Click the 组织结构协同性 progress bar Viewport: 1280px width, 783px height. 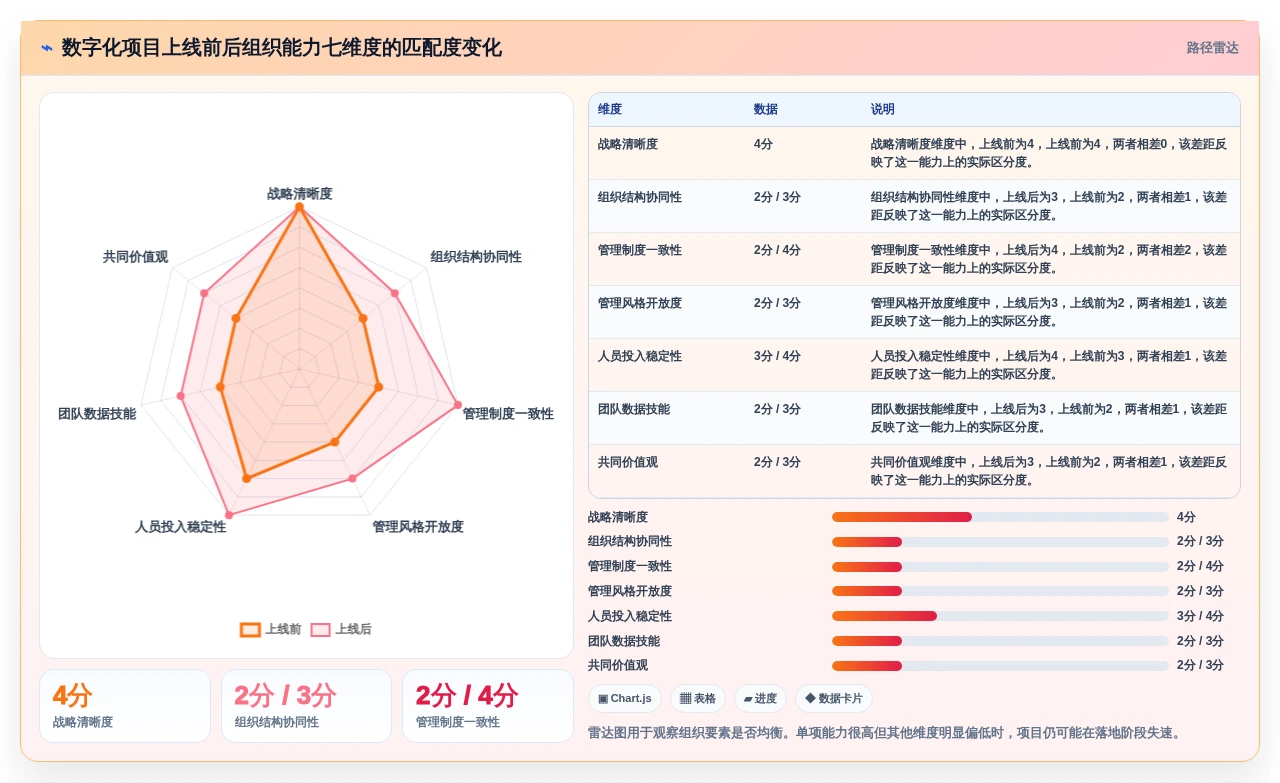pos(1000,542)
